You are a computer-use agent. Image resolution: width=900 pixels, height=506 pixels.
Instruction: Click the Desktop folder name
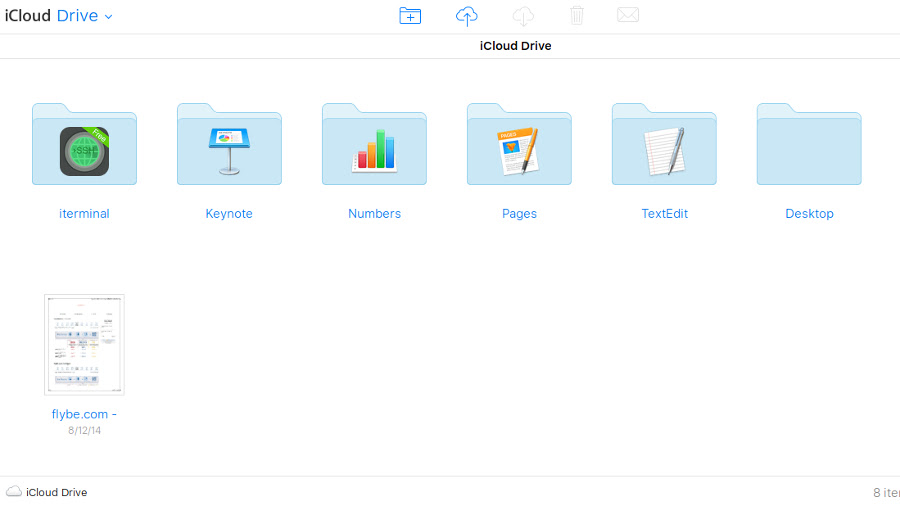809,213
